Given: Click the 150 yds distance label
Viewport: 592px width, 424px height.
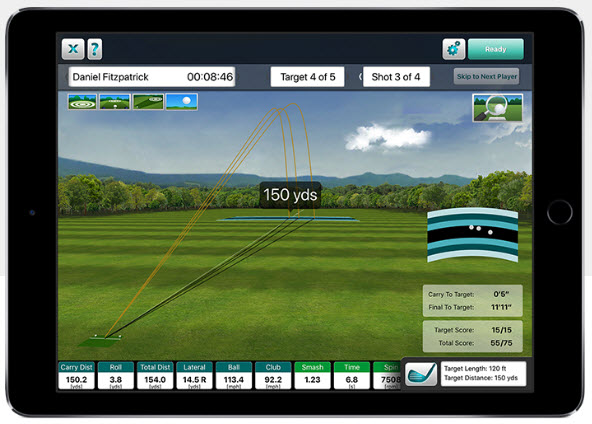Looking at the screenshot, I should (x=290, y=195).
